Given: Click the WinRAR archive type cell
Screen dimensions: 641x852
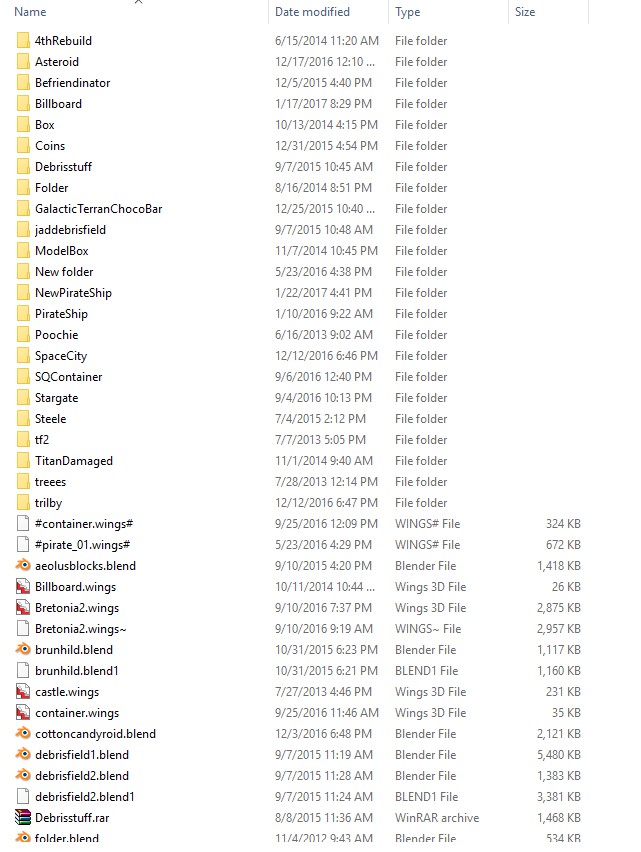Looking at the screenshot, I should point(437,818).
